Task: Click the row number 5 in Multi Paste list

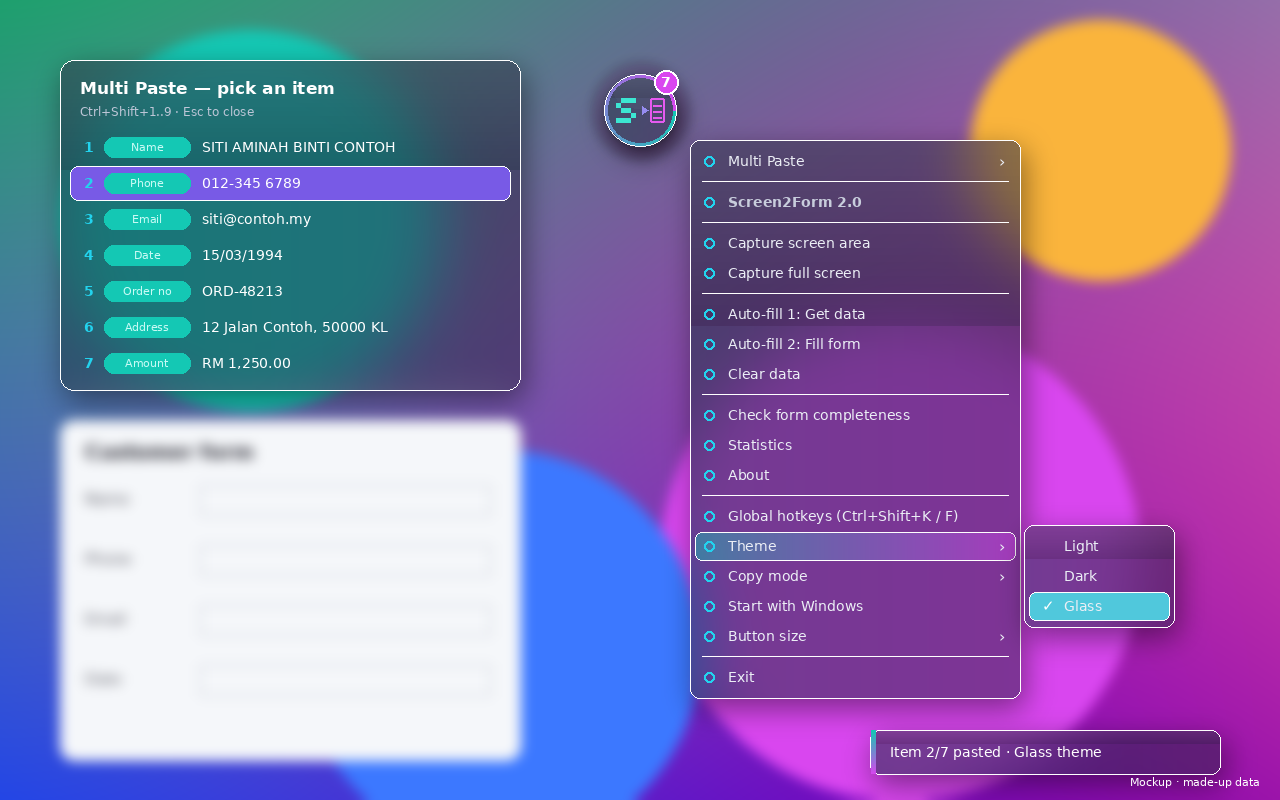Action: 88,291
